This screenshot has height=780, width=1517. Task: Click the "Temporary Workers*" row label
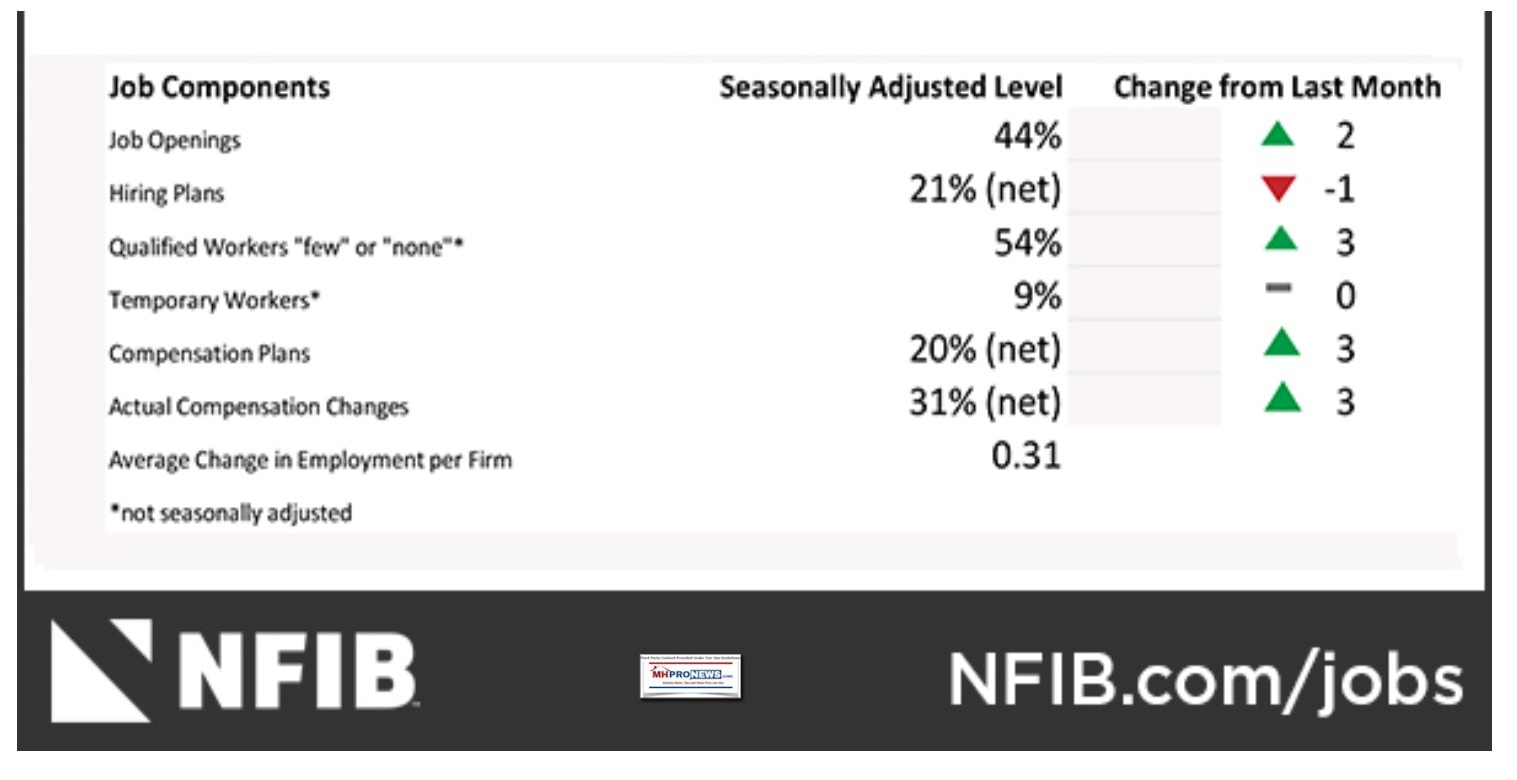click(214, 300)
